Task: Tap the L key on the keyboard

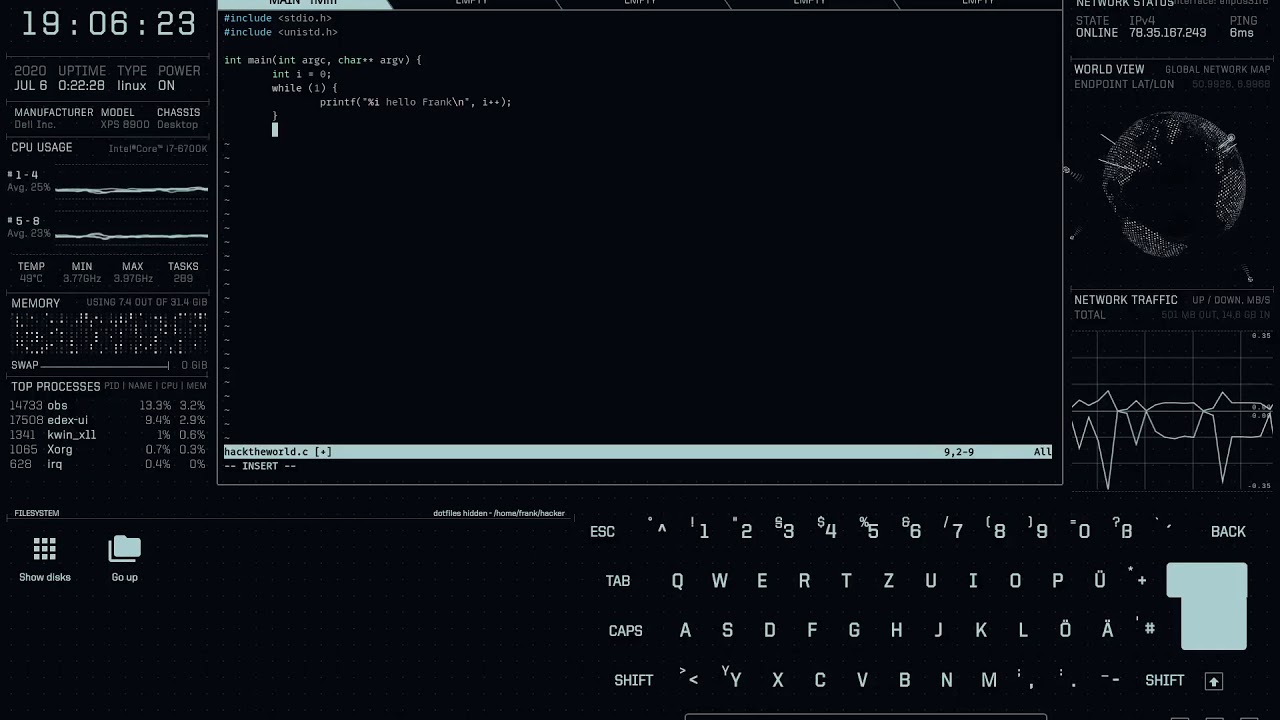Action: coord(1023,631)
